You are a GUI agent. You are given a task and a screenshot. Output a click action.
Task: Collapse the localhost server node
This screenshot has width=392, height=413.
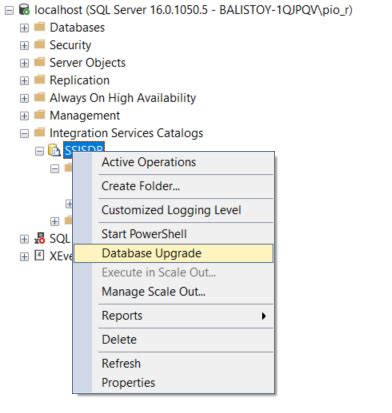click(x=9, y=10)
